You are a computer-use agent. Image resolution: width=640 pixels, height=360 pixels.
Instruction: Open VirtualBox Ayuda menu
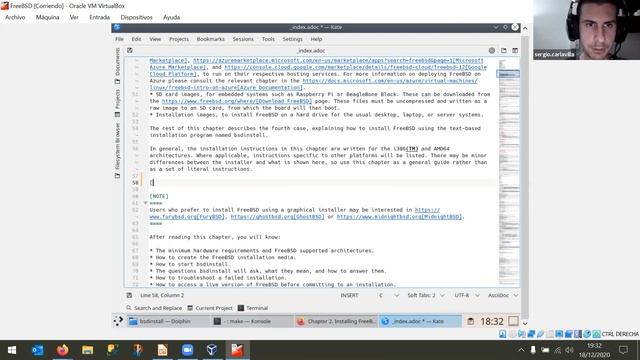click(x=171, y=17)
